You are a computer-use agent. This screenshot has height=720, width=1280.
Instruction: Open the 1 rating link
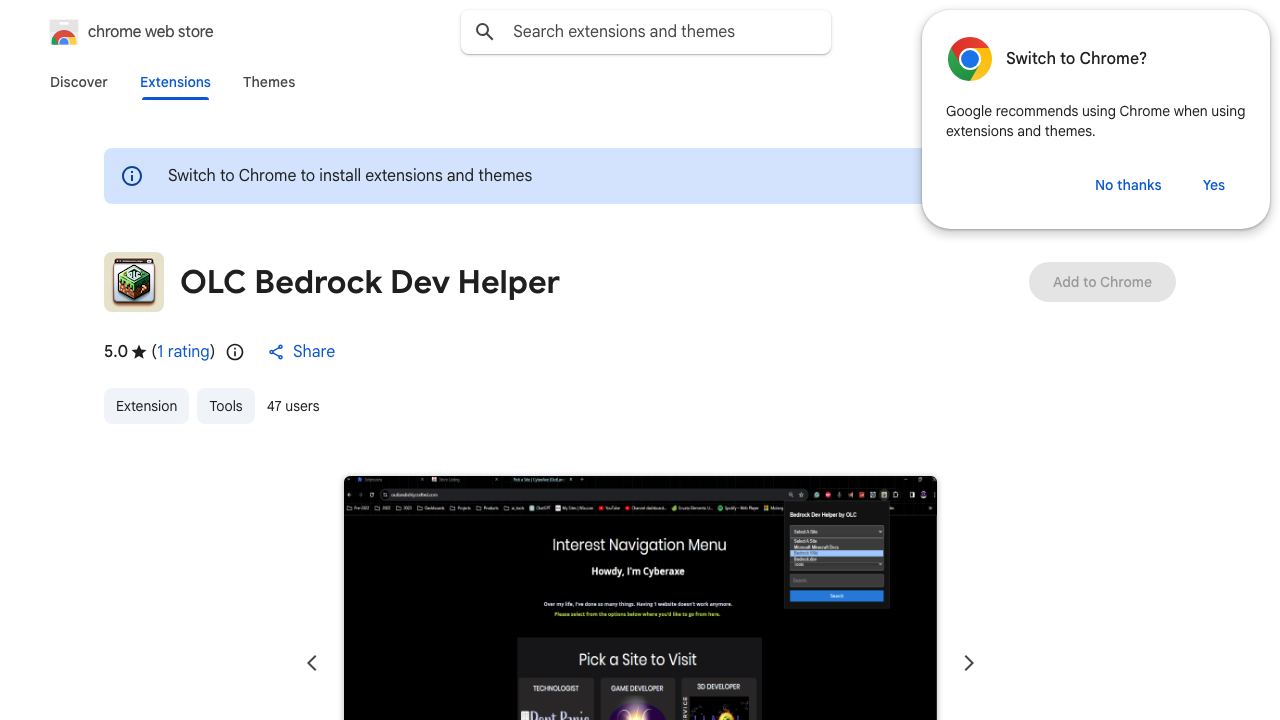183,351
